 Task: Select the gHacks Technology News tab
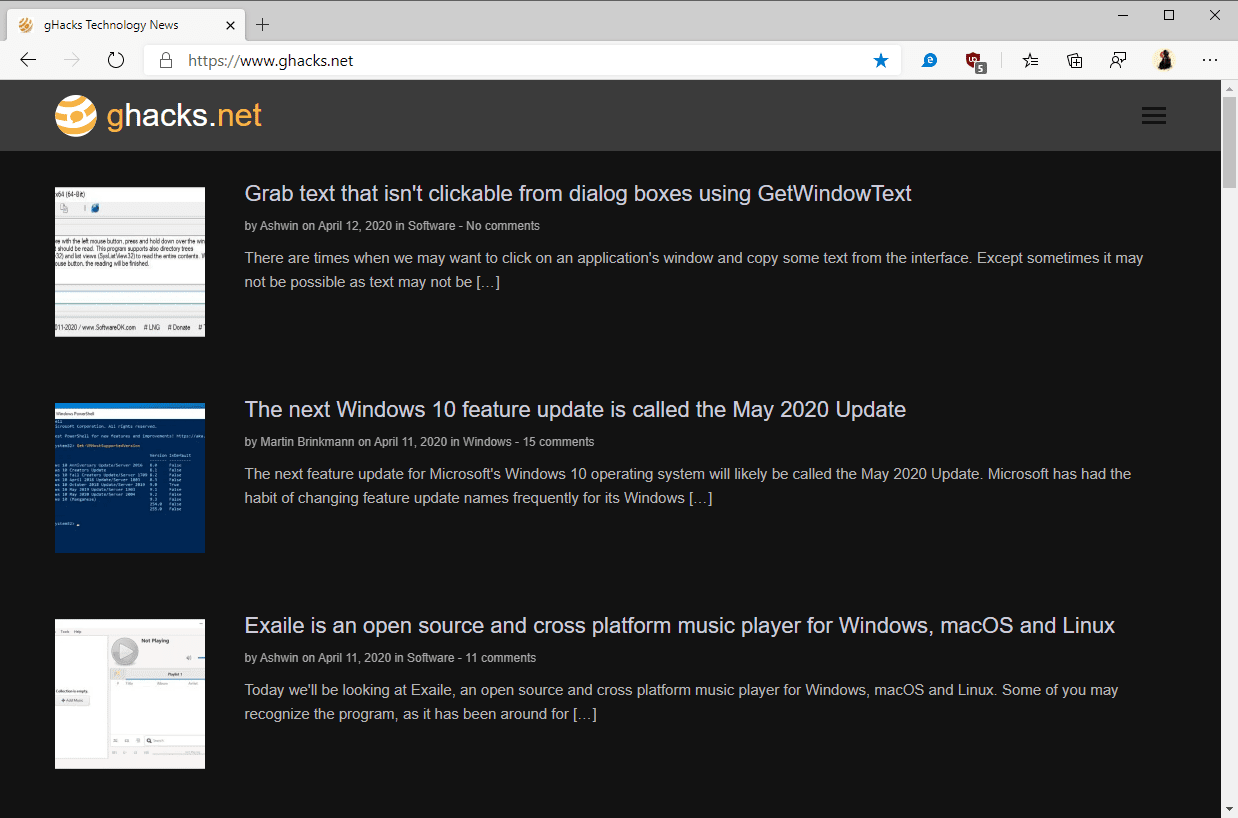pos(128,24)
